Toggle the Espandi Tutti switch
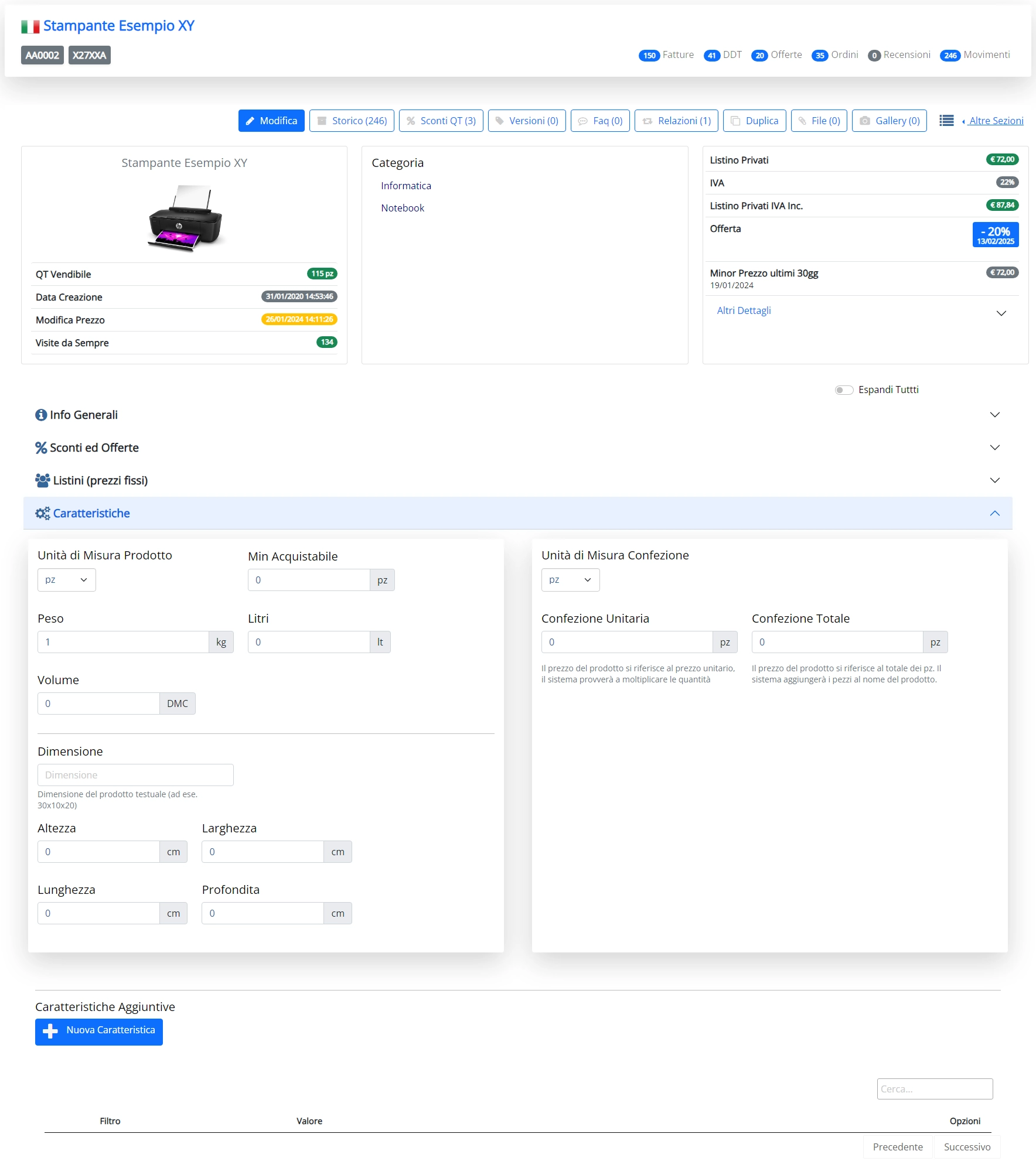Viewport: 1036px width, 1168px height. pyautogui.click(x=844, y=390)
